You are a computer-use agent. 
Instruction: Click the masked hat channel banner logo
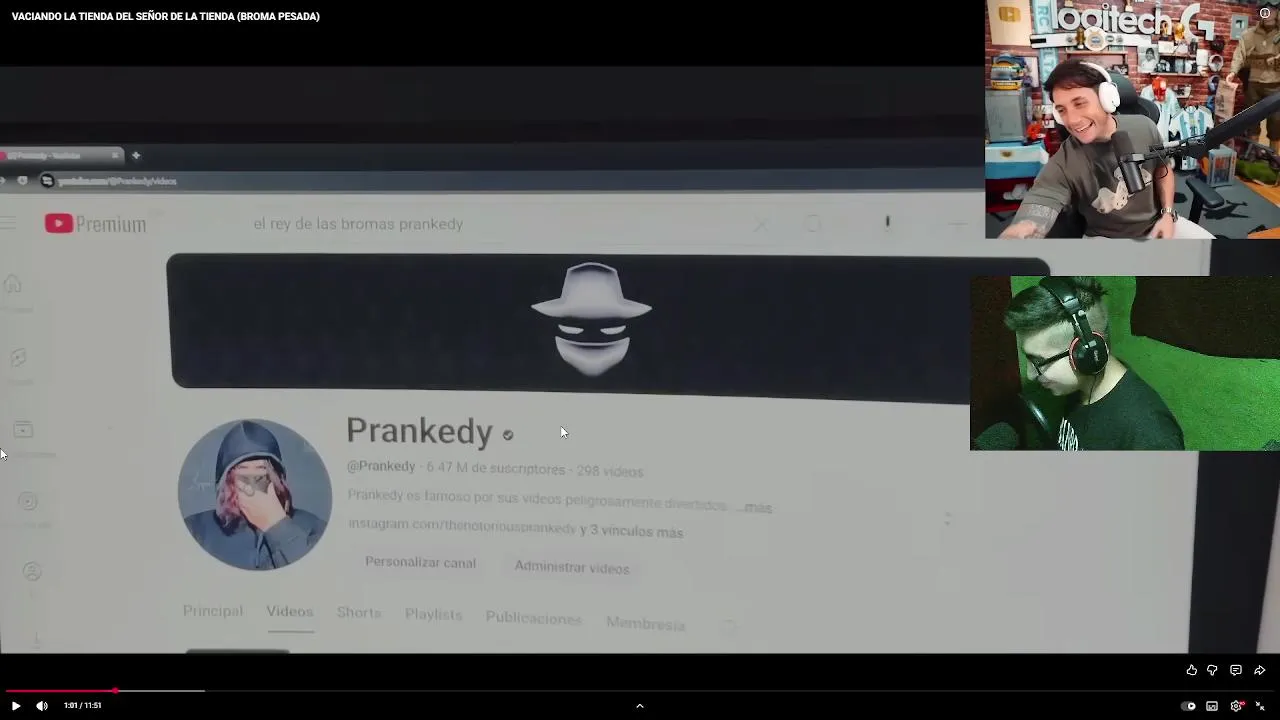591,320
